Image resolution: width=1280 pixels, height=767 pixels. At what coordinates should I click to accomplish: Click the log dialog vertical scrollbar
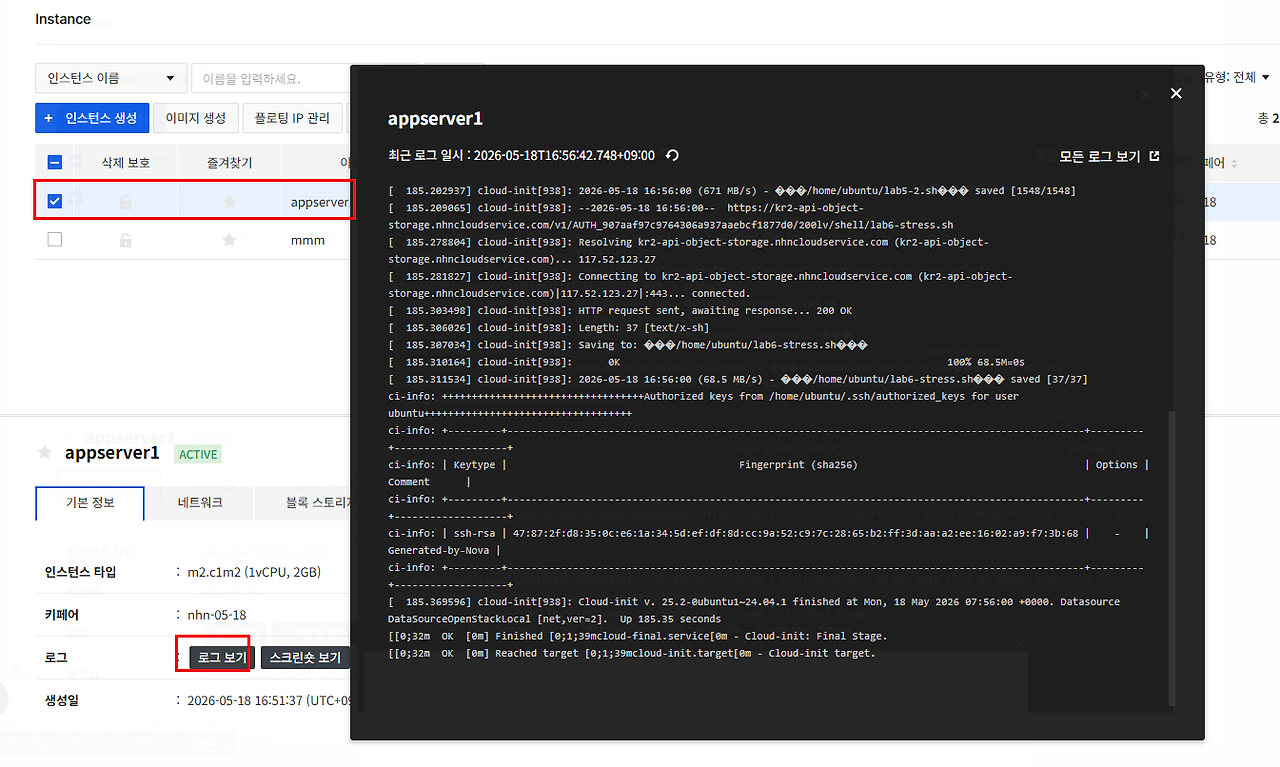(1172, 560)
